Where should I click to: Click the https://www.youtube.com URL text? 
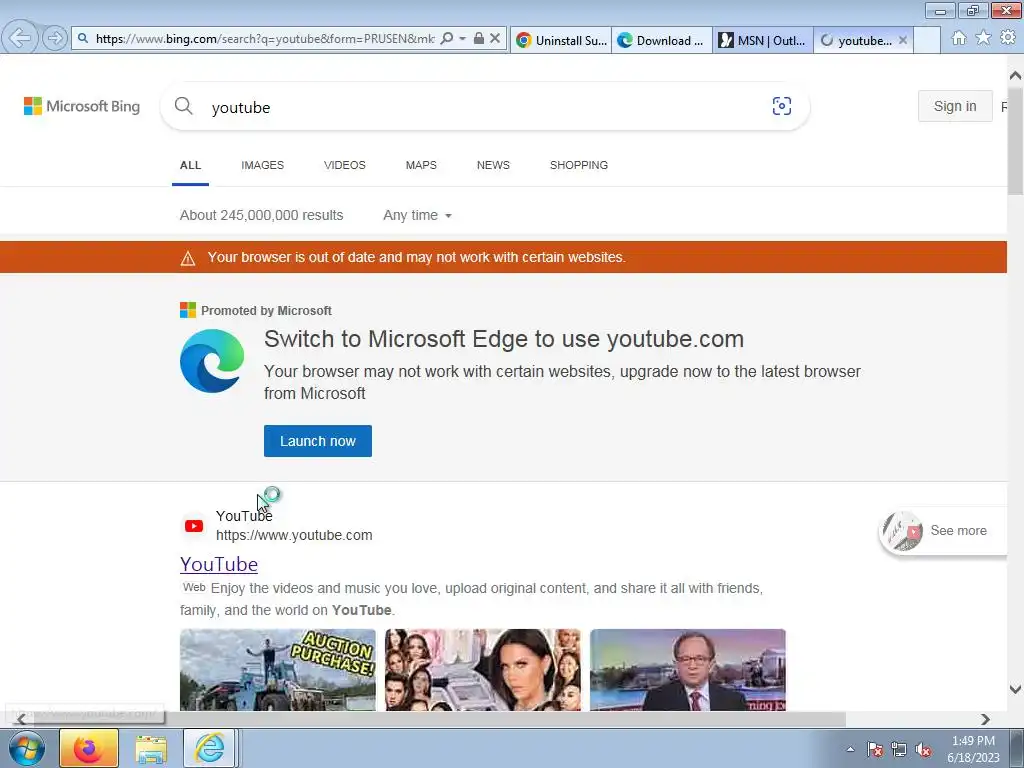pyautogui.click(x=294, y=536)
